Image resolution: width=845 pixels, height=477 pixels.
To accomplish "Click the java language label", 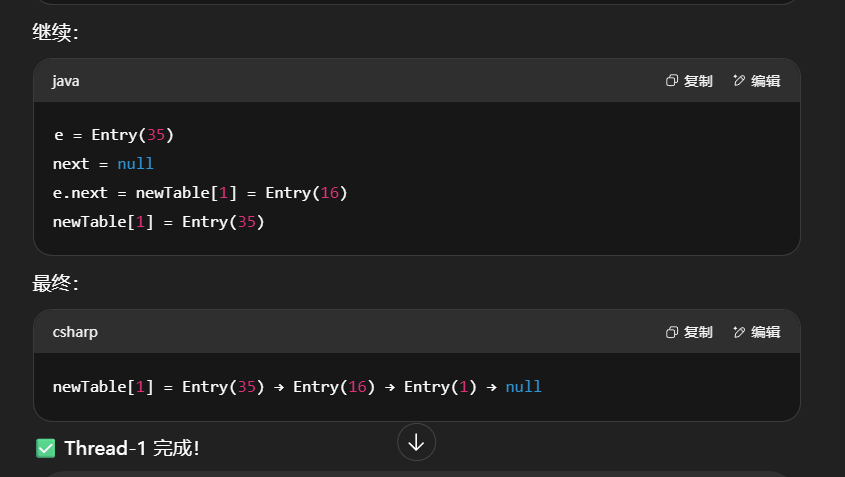I will point(66,81).
